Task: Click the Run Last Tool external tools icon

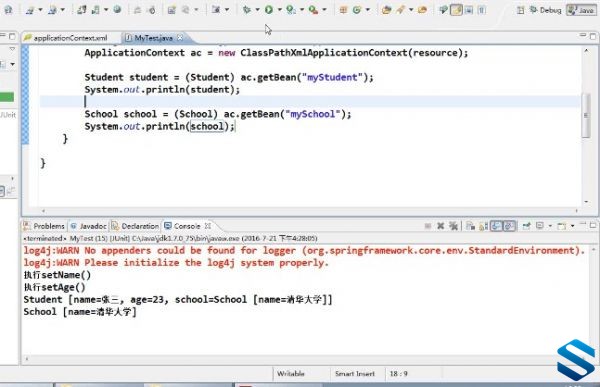Action: (x=313, y=10)
